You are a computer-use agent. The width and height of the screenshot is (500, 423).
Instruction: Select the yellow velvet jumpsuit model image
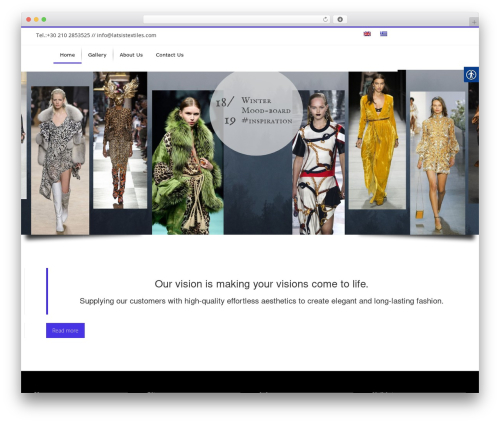(377, 140)
